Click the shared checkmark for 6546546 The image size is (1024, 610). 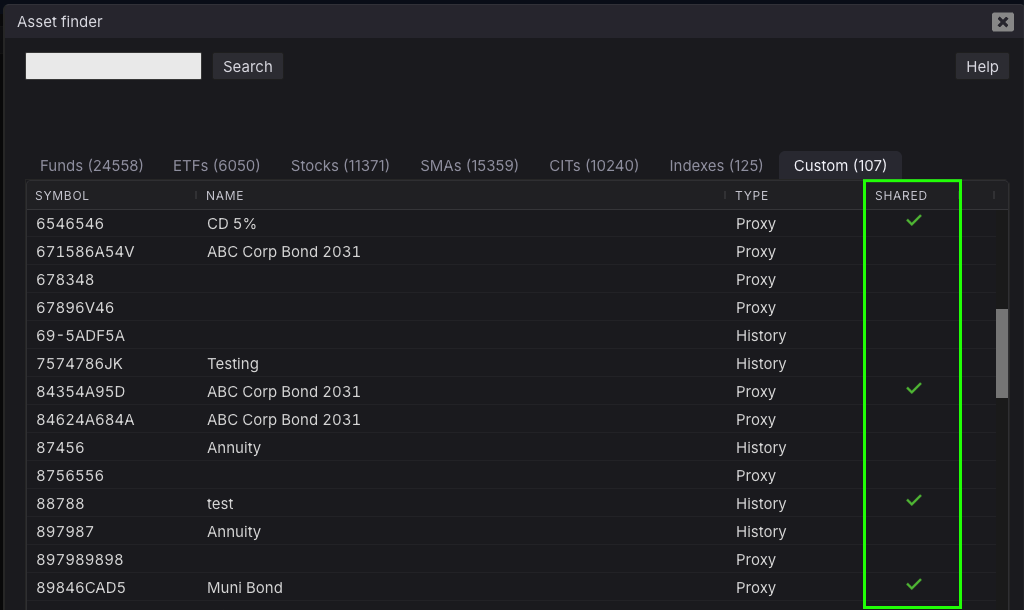click(x=914, y=221)
